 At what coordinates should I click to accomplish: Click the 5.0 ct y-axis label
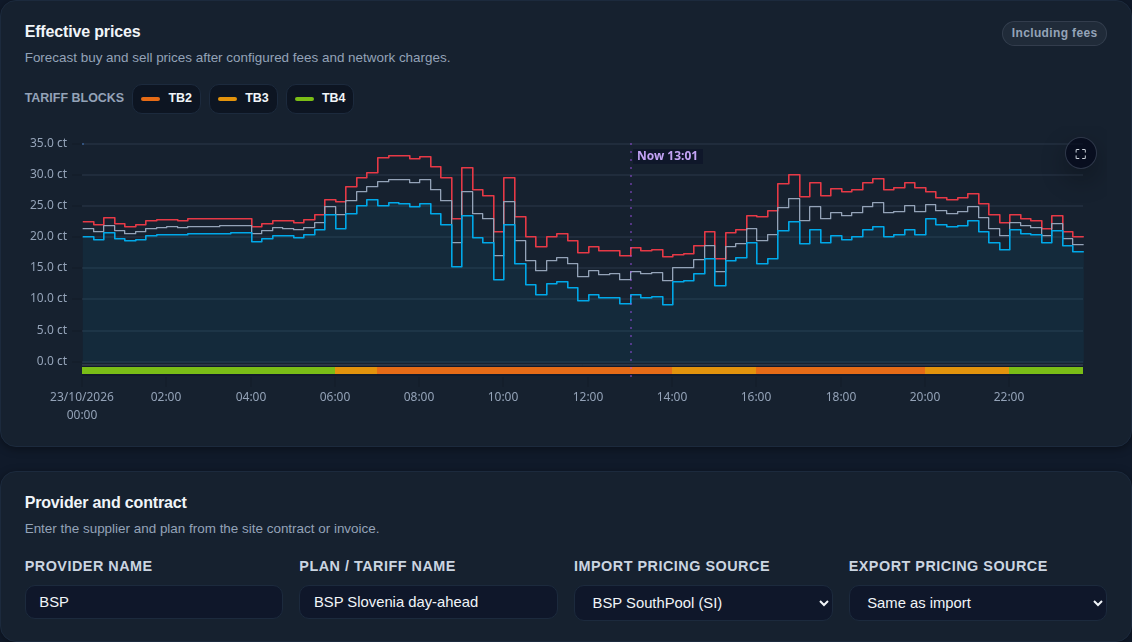52,330
